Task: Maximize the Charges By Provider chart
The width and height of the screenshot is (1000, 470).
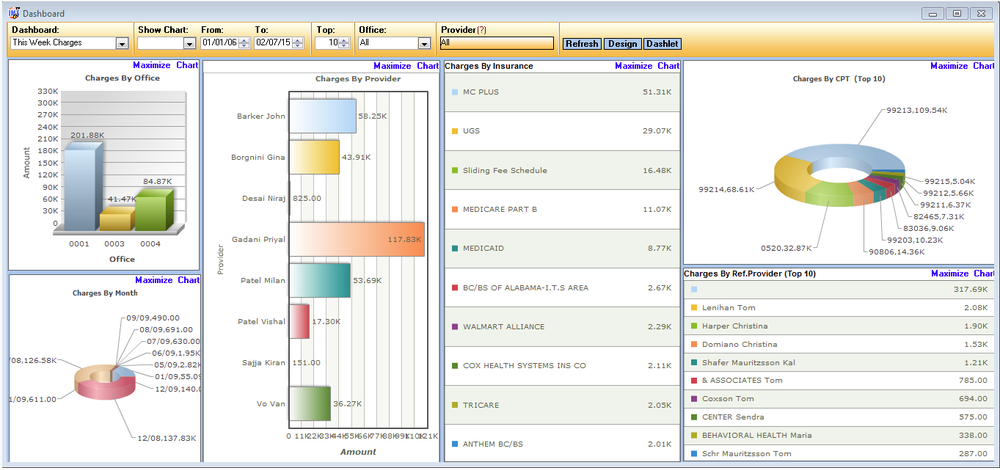Action: pyautogui.click(x=392, y=66)
